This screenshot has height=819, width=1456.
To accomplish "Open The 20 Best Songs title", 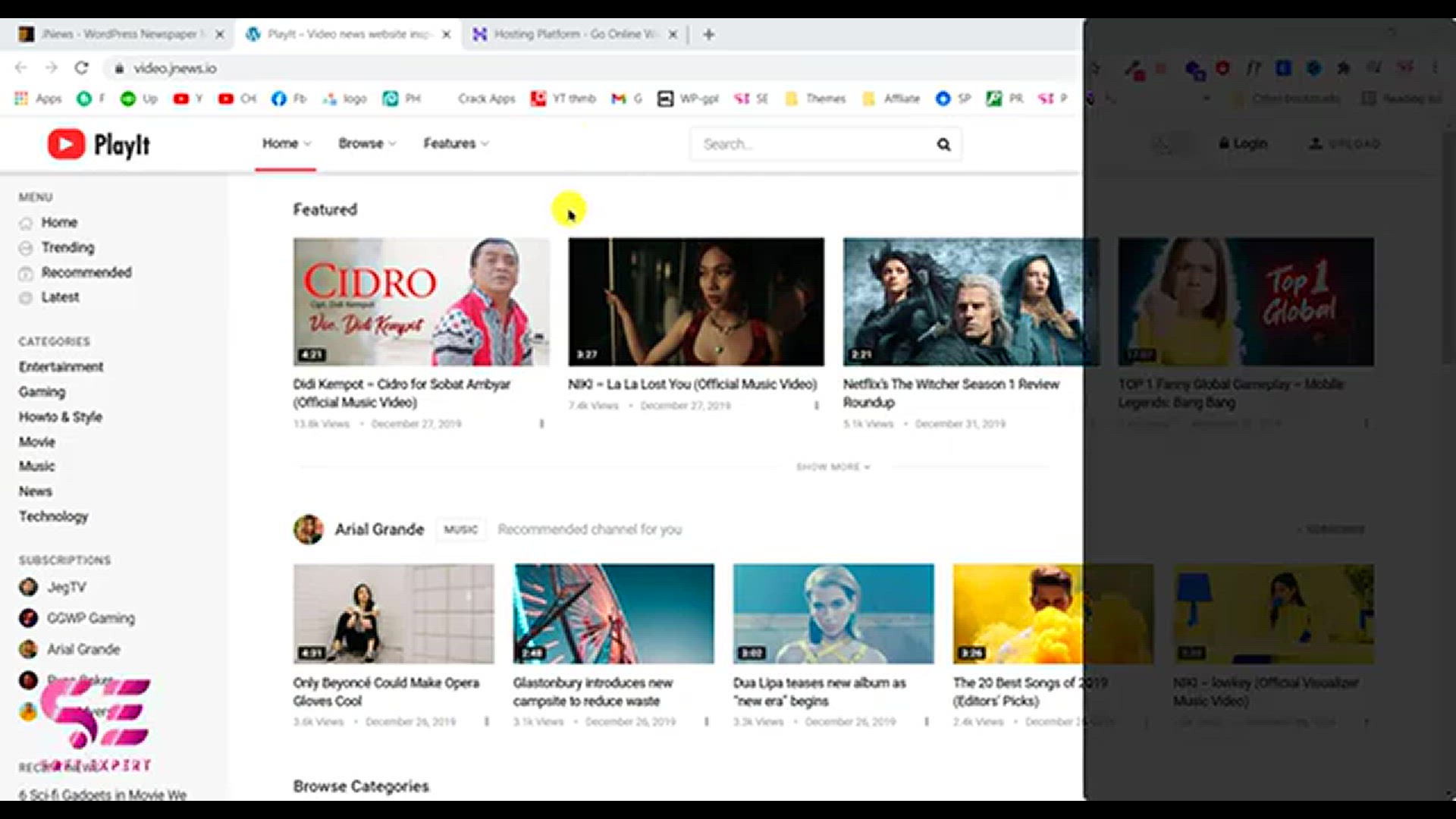I will coord(1029,692).
